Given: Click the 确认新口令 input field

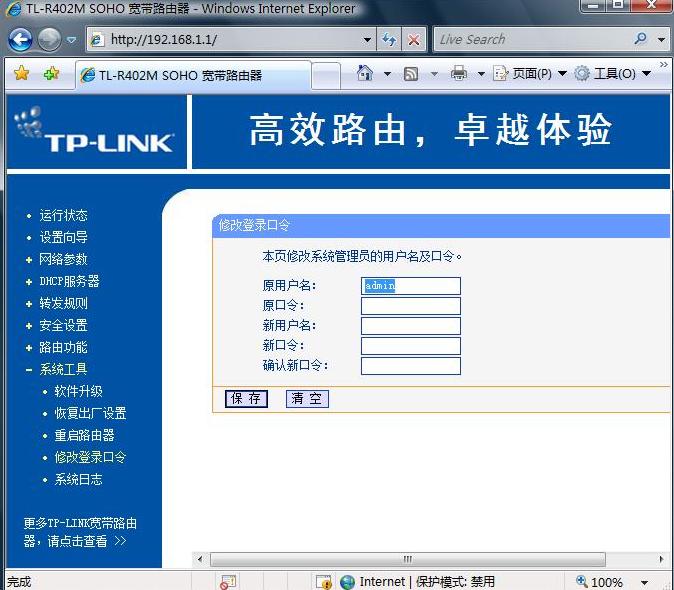Looking at the screenshot, I should click(411, 366).
